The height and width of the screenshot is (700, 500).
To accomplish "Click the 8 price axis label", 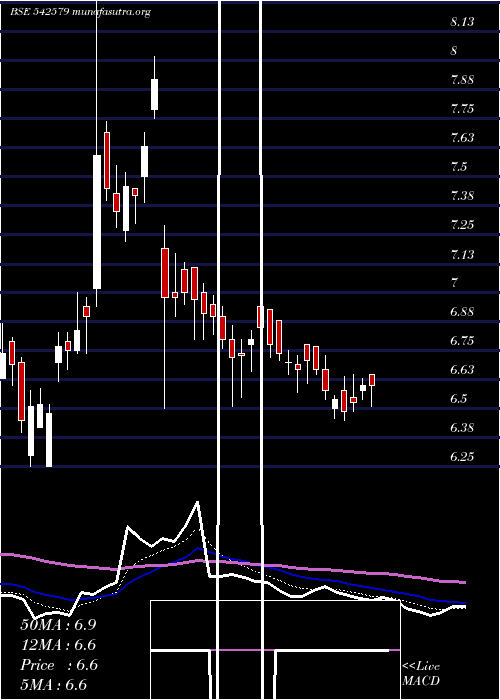I will point(454,51).
